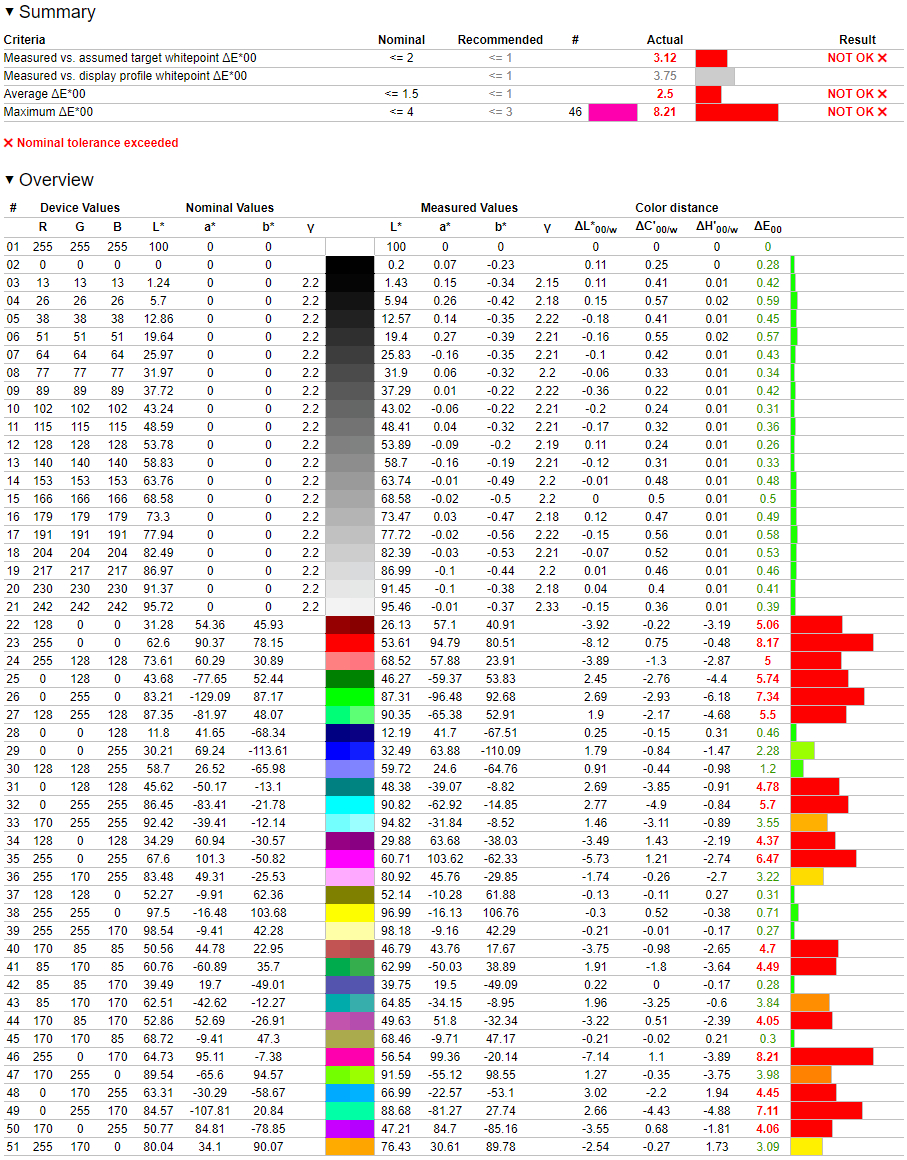Click the teal swatch of patch 31
Screen dimensions: 907x1160
point(350,787)
